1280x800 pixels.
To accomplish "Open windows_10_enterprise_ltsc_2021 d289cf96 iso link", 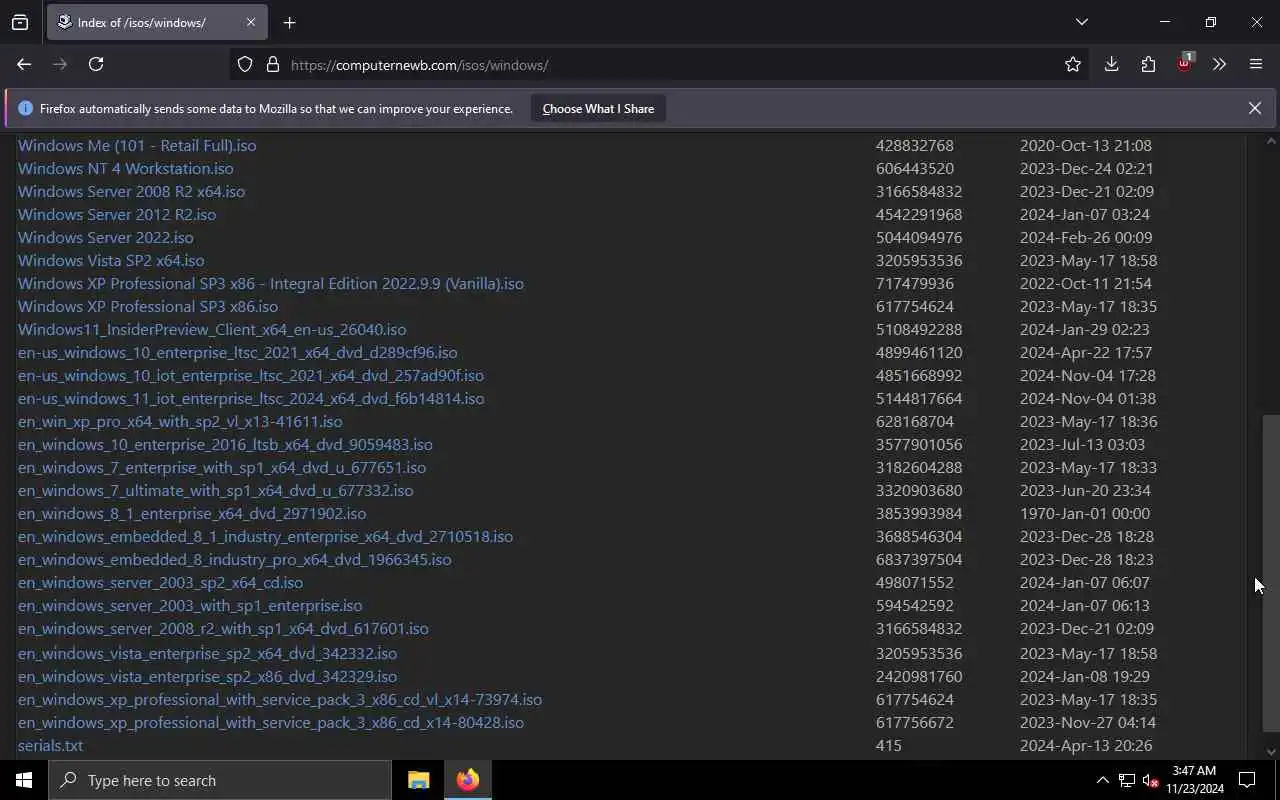I will point(238,352).
